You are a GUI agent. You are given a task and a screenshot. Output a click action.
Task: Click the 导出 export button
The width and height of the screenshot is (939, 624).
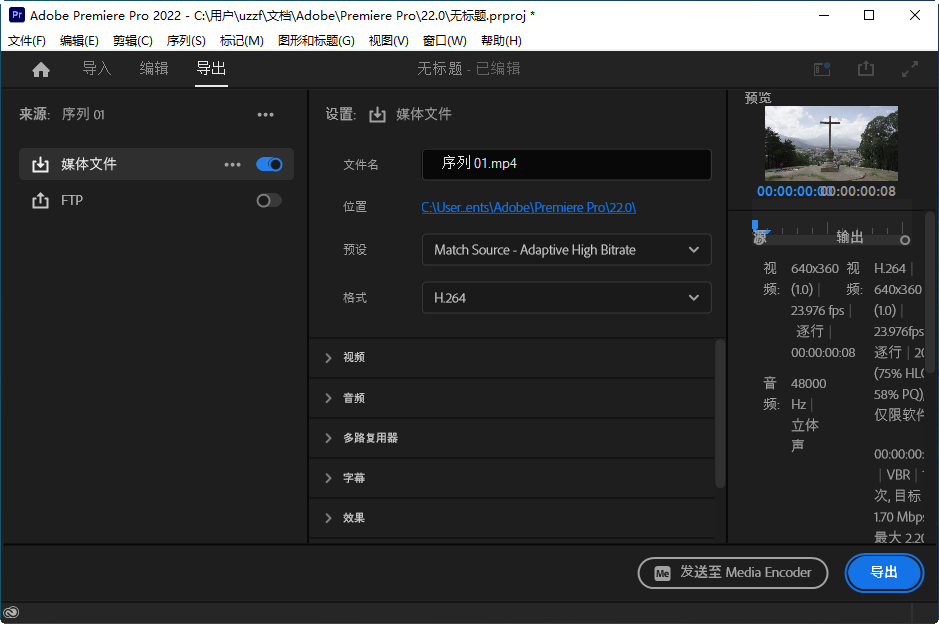coord(884,573)
